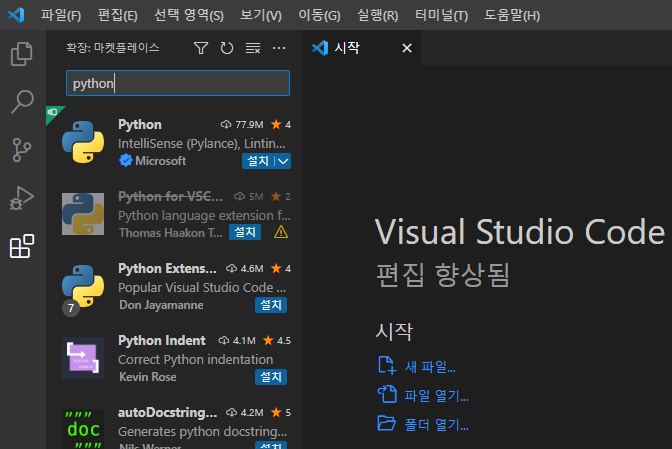The height and width of the screenshot is (449, 672).
Task: Click the new file icon under 시작
Action: tap(387, 365)
